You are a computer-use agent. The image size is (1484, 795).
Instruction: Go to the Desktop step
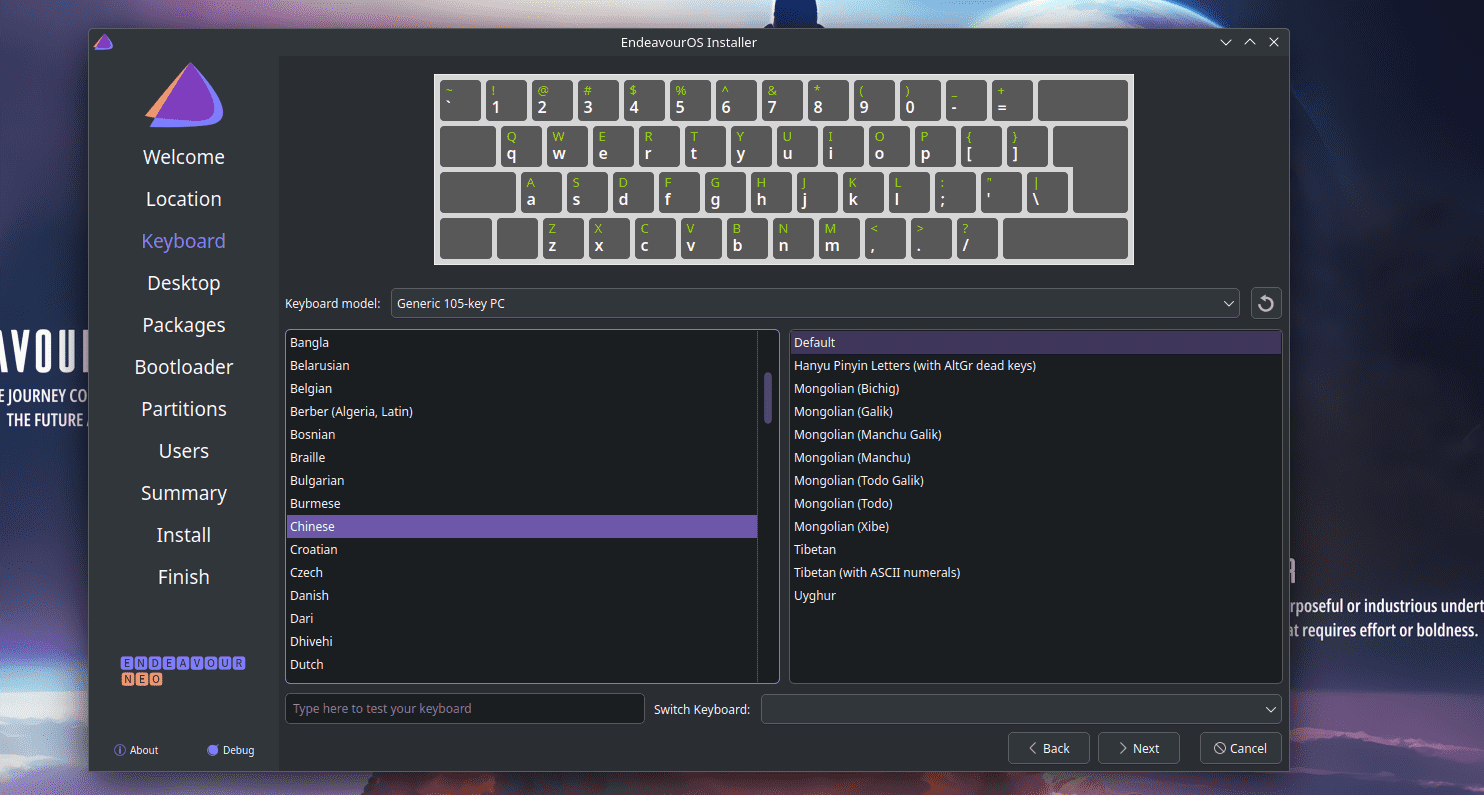tap(184, 283)
